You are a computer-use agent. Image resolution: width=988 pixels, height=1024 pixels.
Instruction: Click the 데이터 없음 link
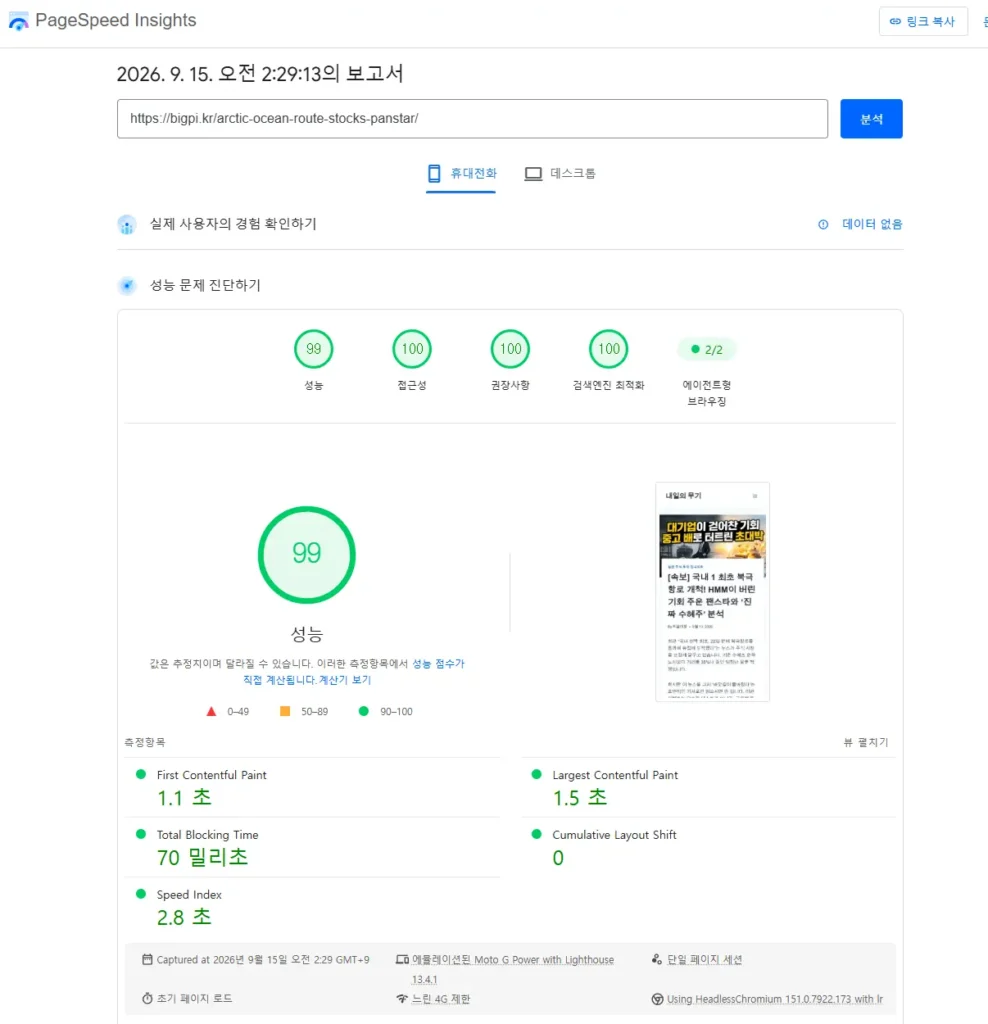(872, 225)
